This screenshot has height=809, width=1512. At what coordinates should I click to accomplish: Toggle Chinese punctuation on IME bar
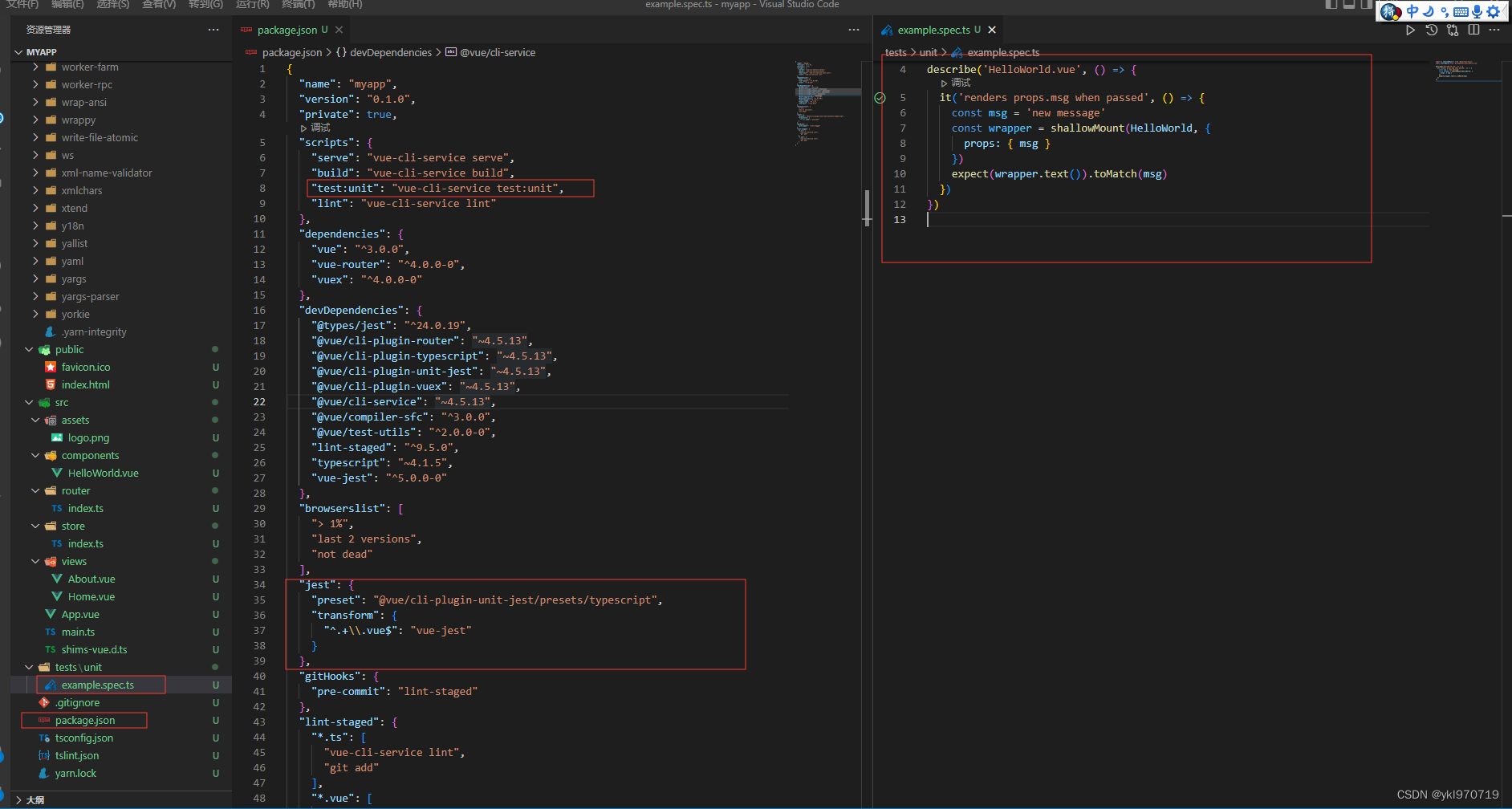tap(1445, 11)
